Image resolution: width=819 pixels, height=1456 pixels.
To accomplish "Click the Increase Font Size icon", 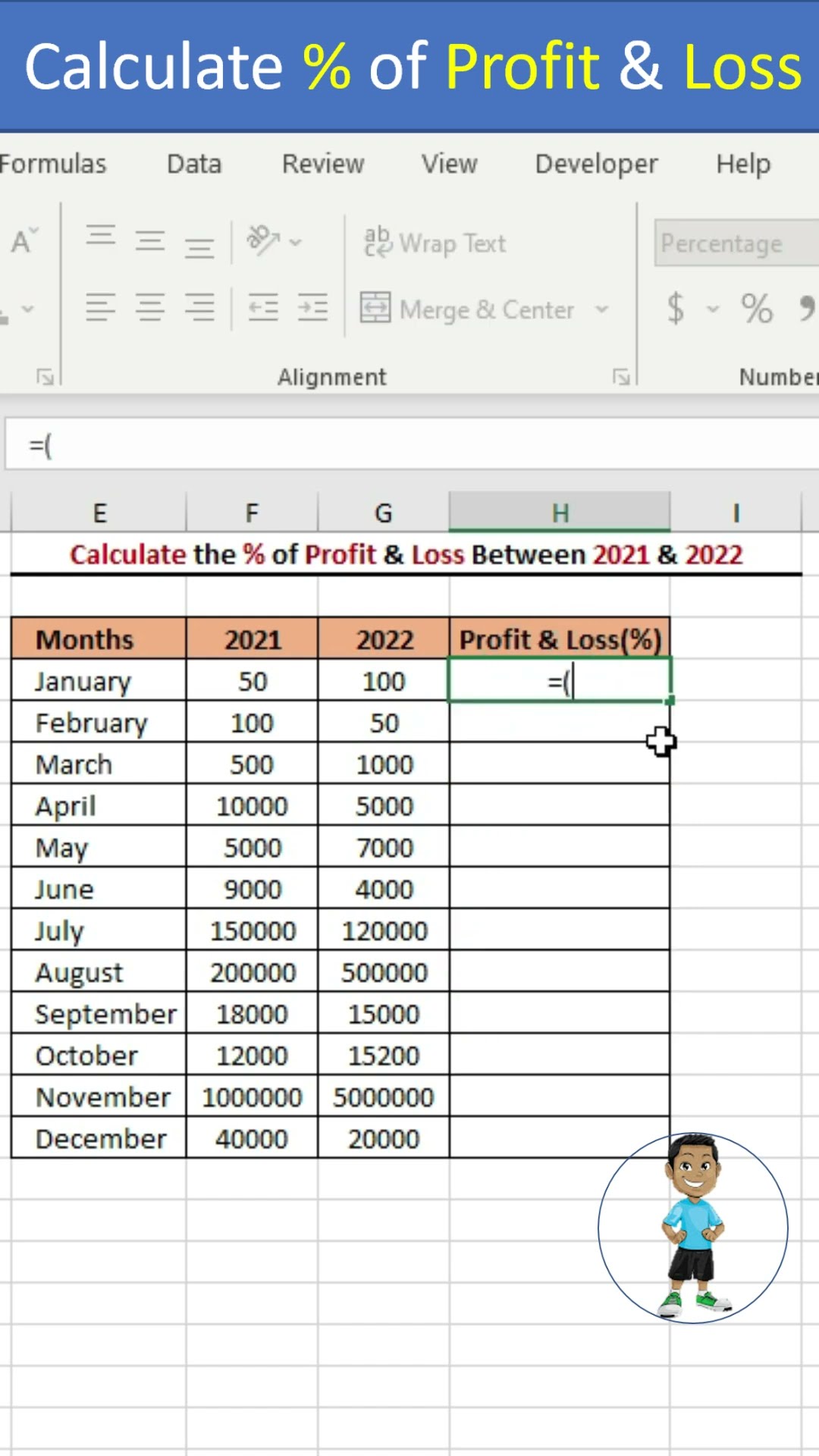I will (24, 241).
